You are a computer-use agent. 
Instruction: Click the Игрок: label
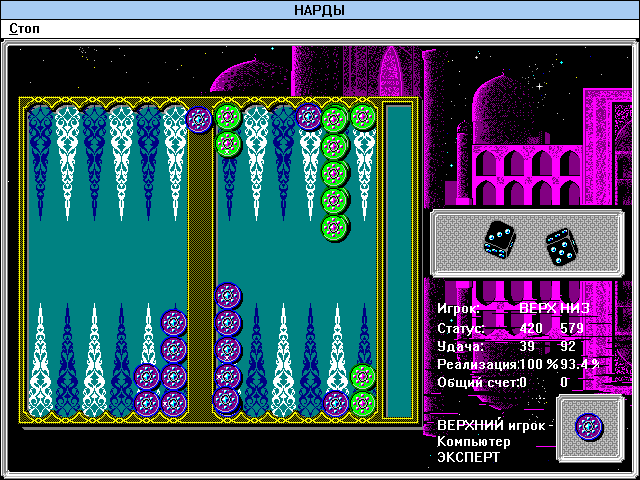click(x=458, y=308)
